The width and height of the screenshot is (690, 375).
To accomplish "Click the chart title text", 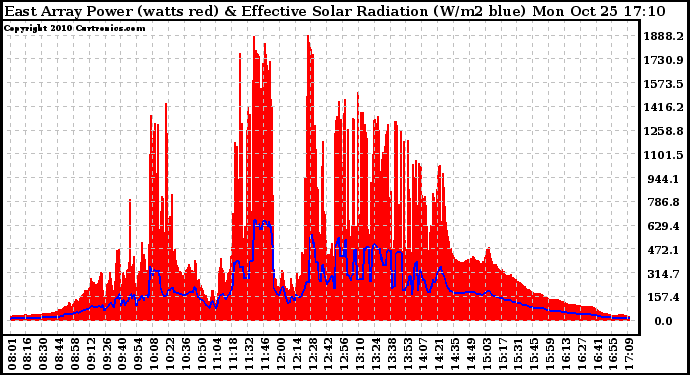I will point(334,11).
